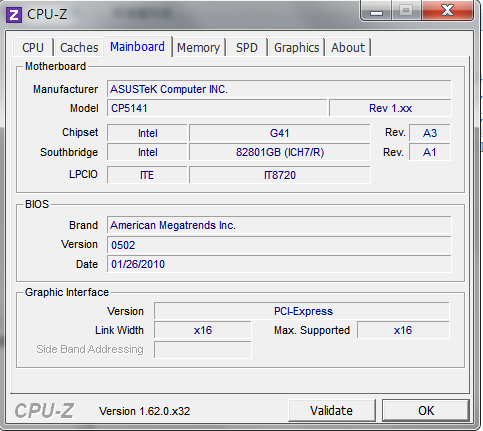
Task: Click the Rev 1.xx model revision field
Action: pyautogui.click(x=390, y=108)
